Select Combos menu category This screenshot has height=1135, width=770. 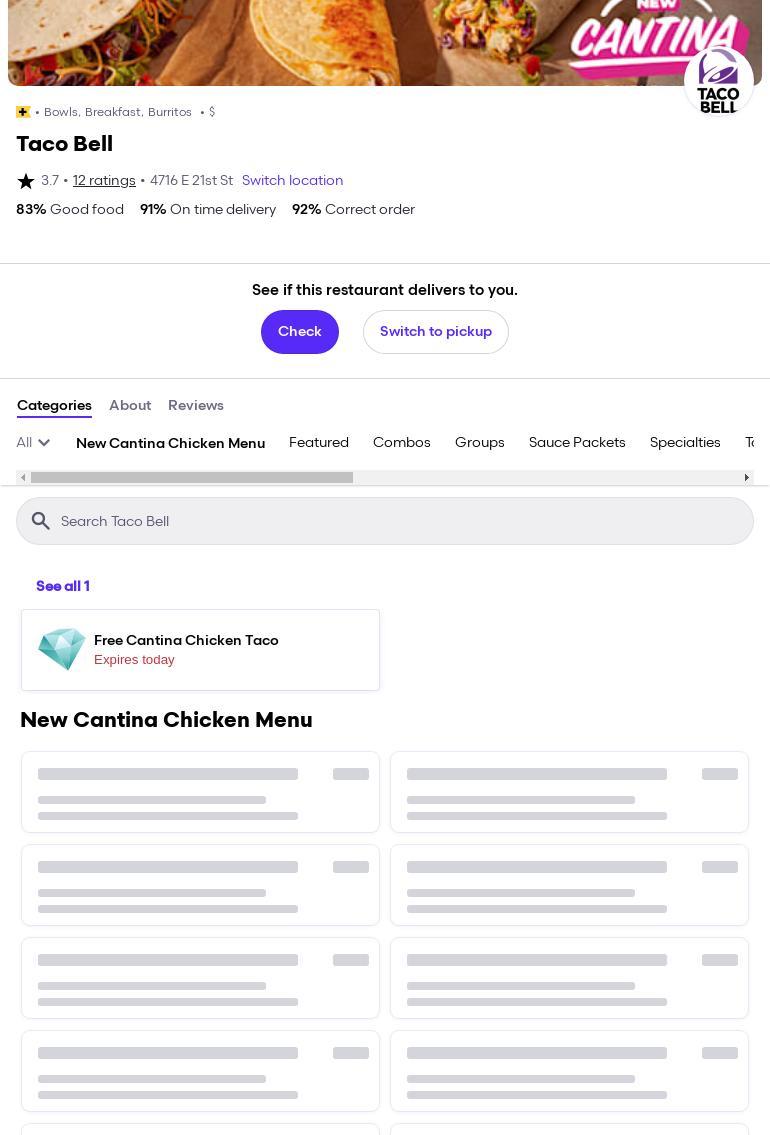tap(402, 443)
